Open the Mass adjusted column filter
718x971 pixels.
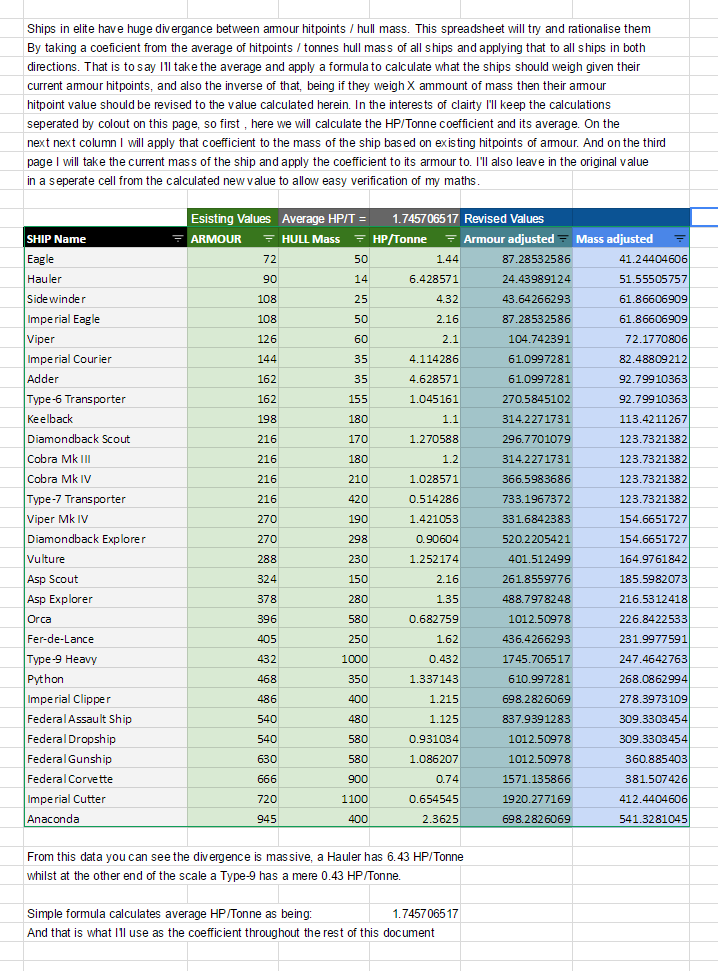click(680, 238)
